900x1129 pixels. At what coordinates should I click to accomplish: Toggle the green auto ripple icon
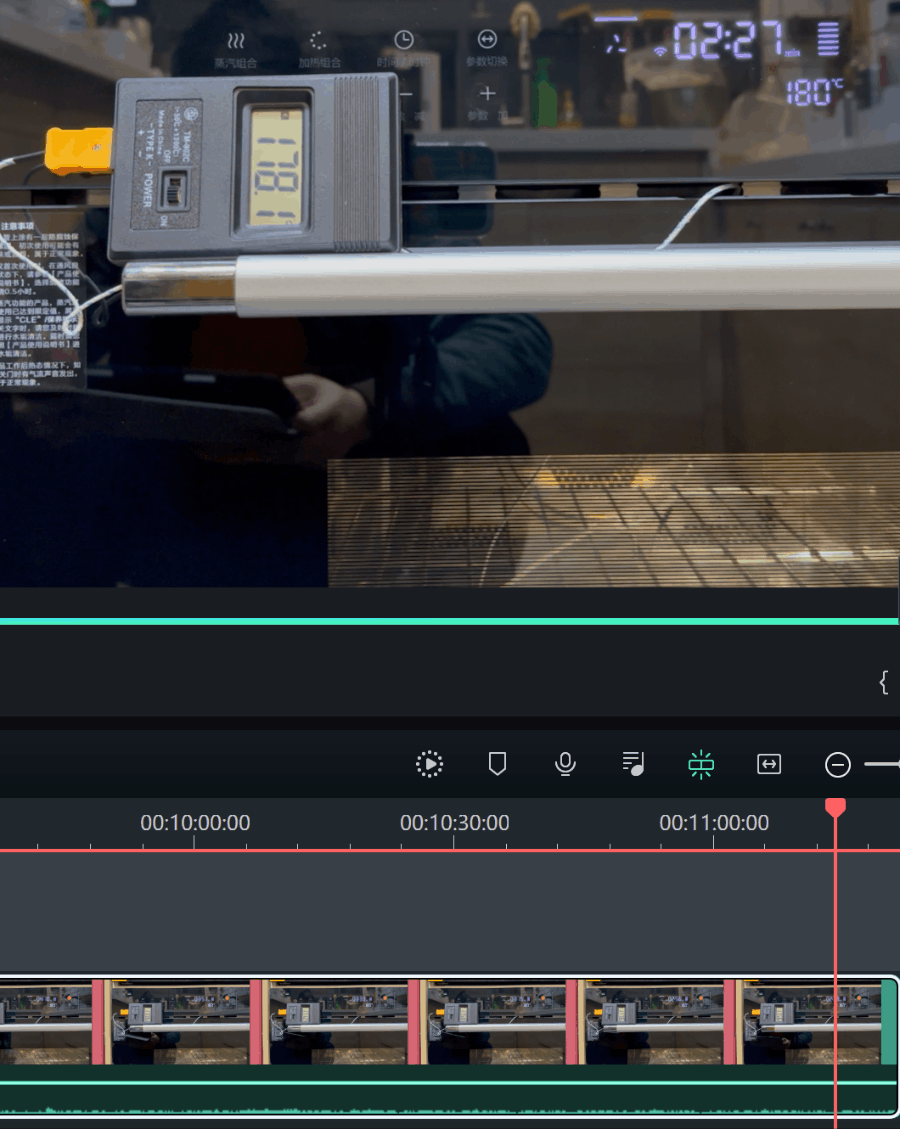click(x=701, y=764)
